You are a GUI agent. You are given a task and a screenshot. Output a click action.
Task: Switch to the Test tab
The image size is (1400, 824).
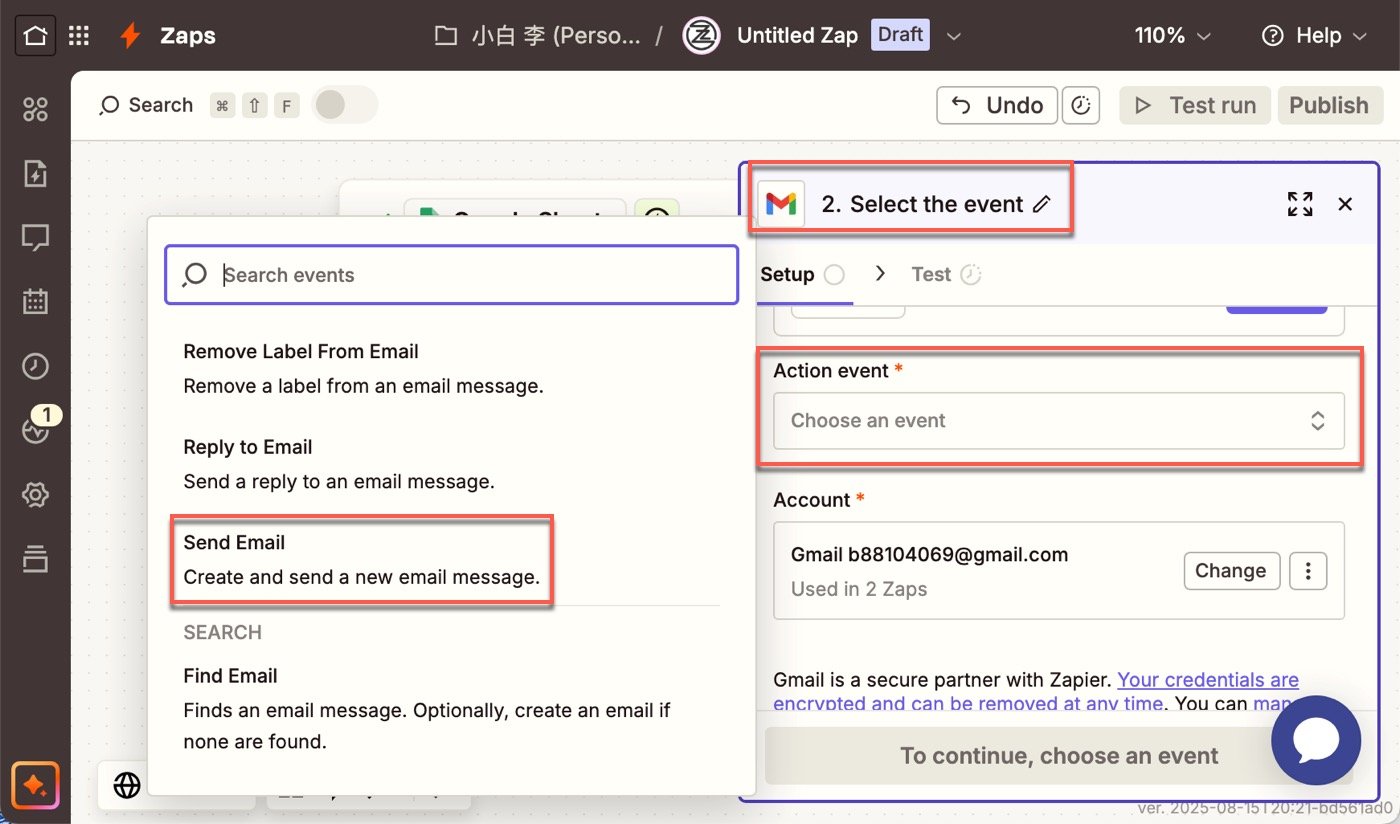point(946,275)
